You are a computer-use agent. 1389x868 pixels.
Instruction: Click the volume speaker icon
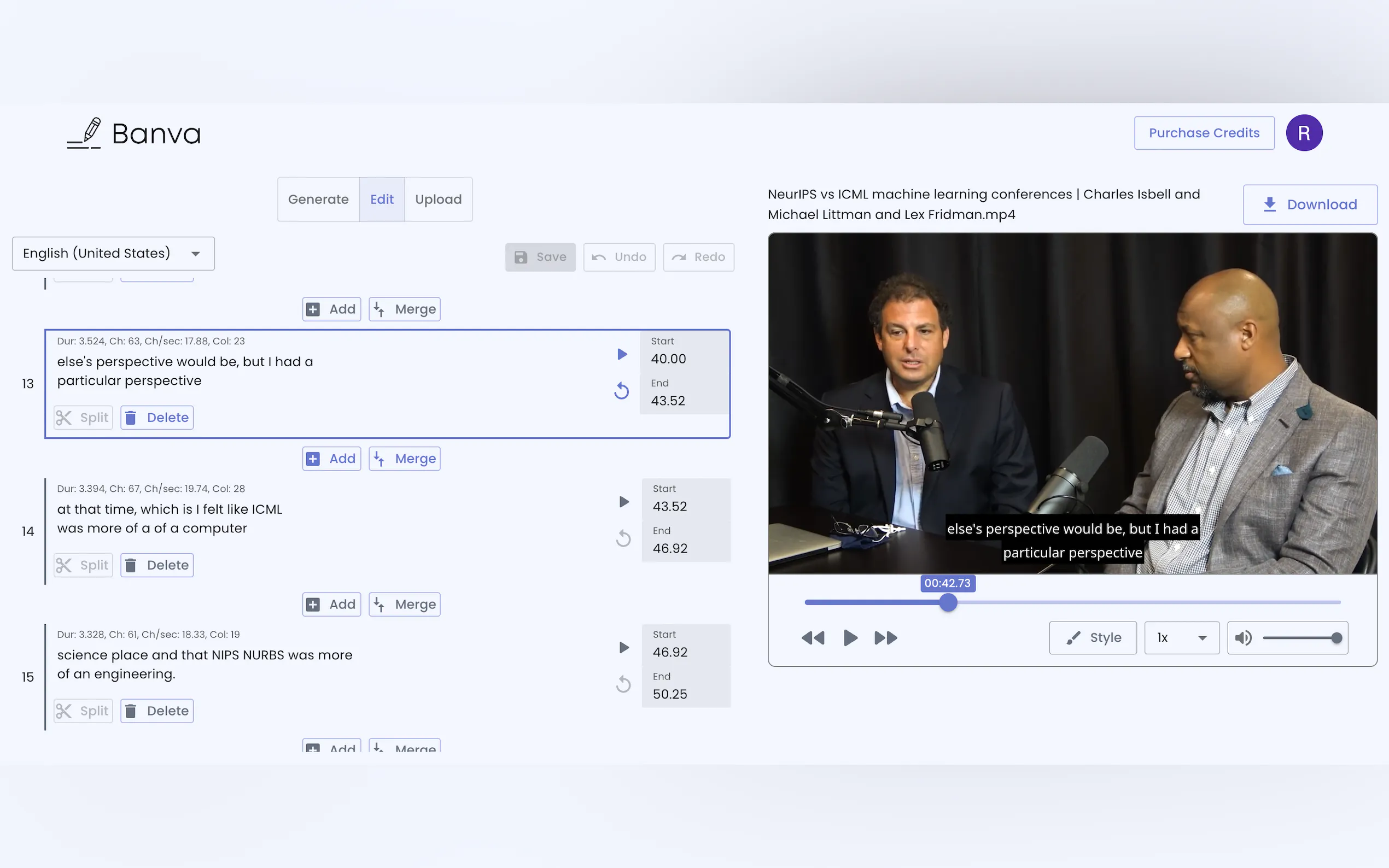(1243, 638)
